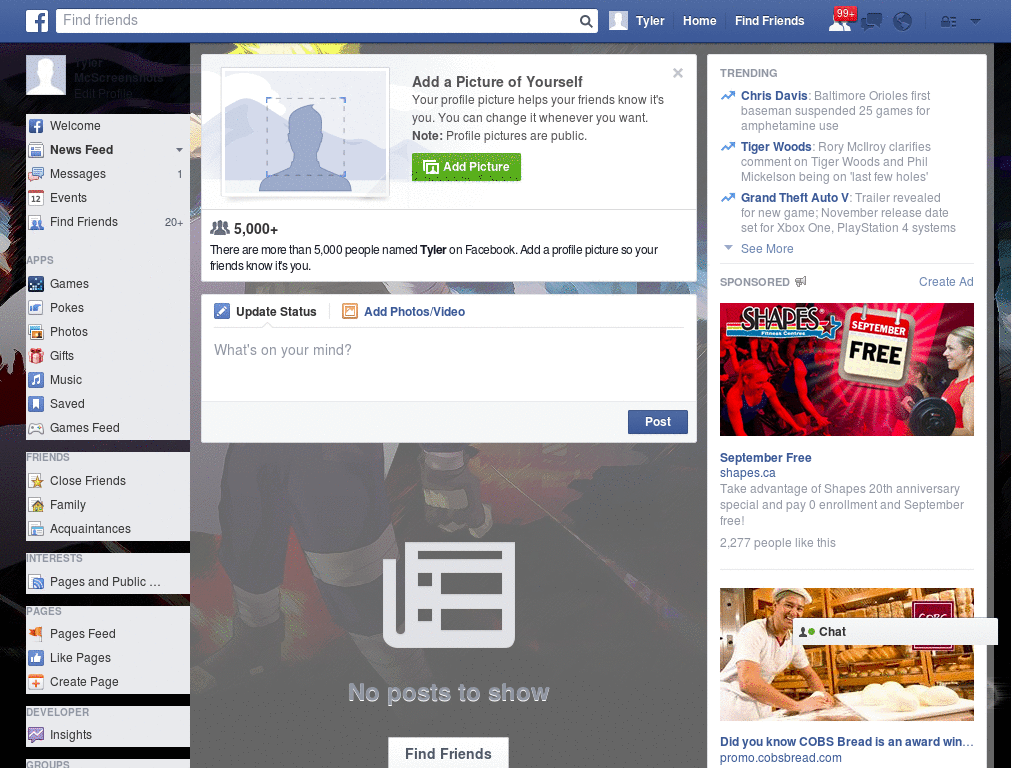The image size is (1024, 768).
Task: Open Tyler profile link in top bar
Action: (650, 21)
